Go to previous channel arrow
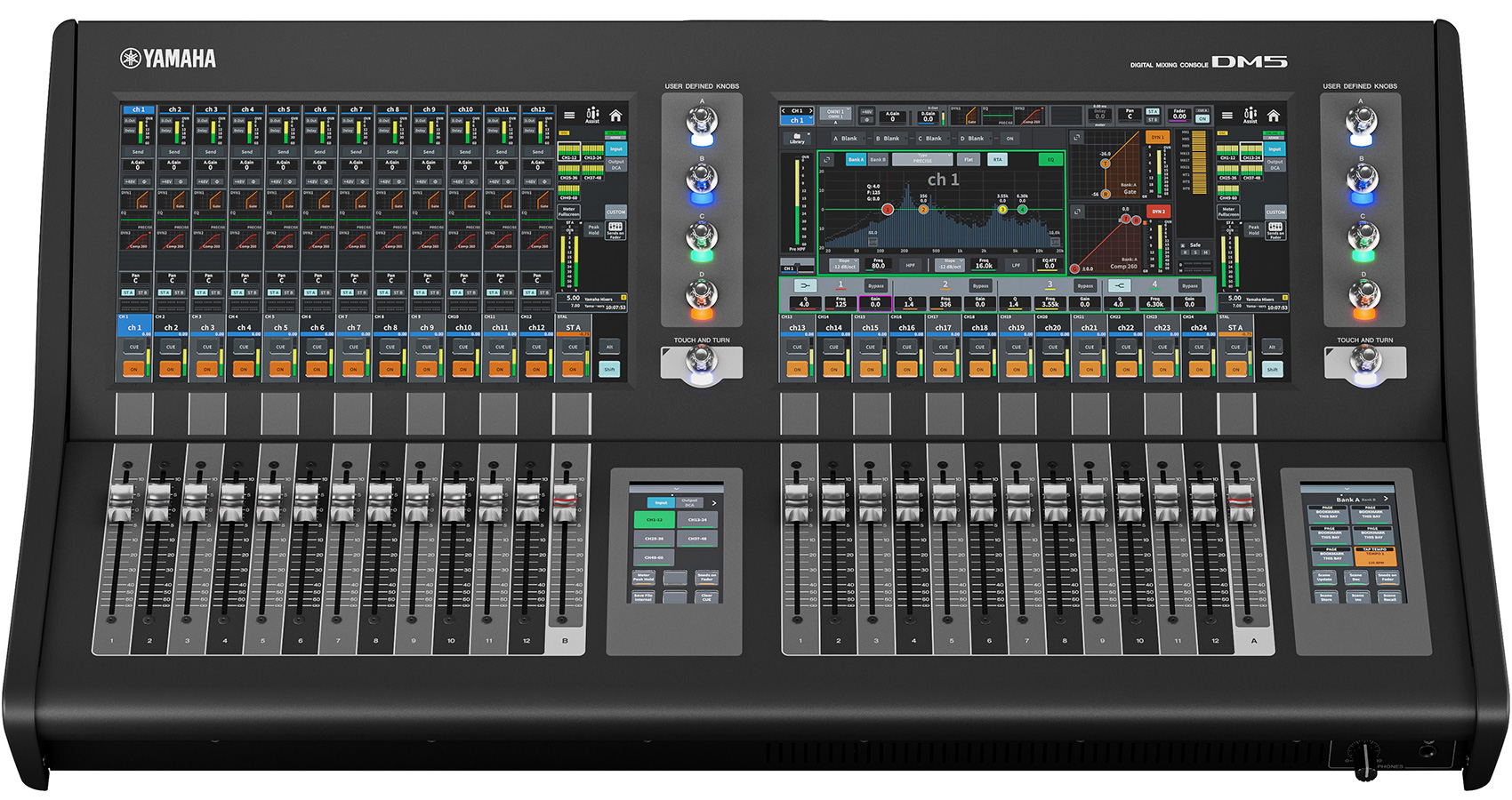Screen dimensions: 1512x800 point(784,111)
